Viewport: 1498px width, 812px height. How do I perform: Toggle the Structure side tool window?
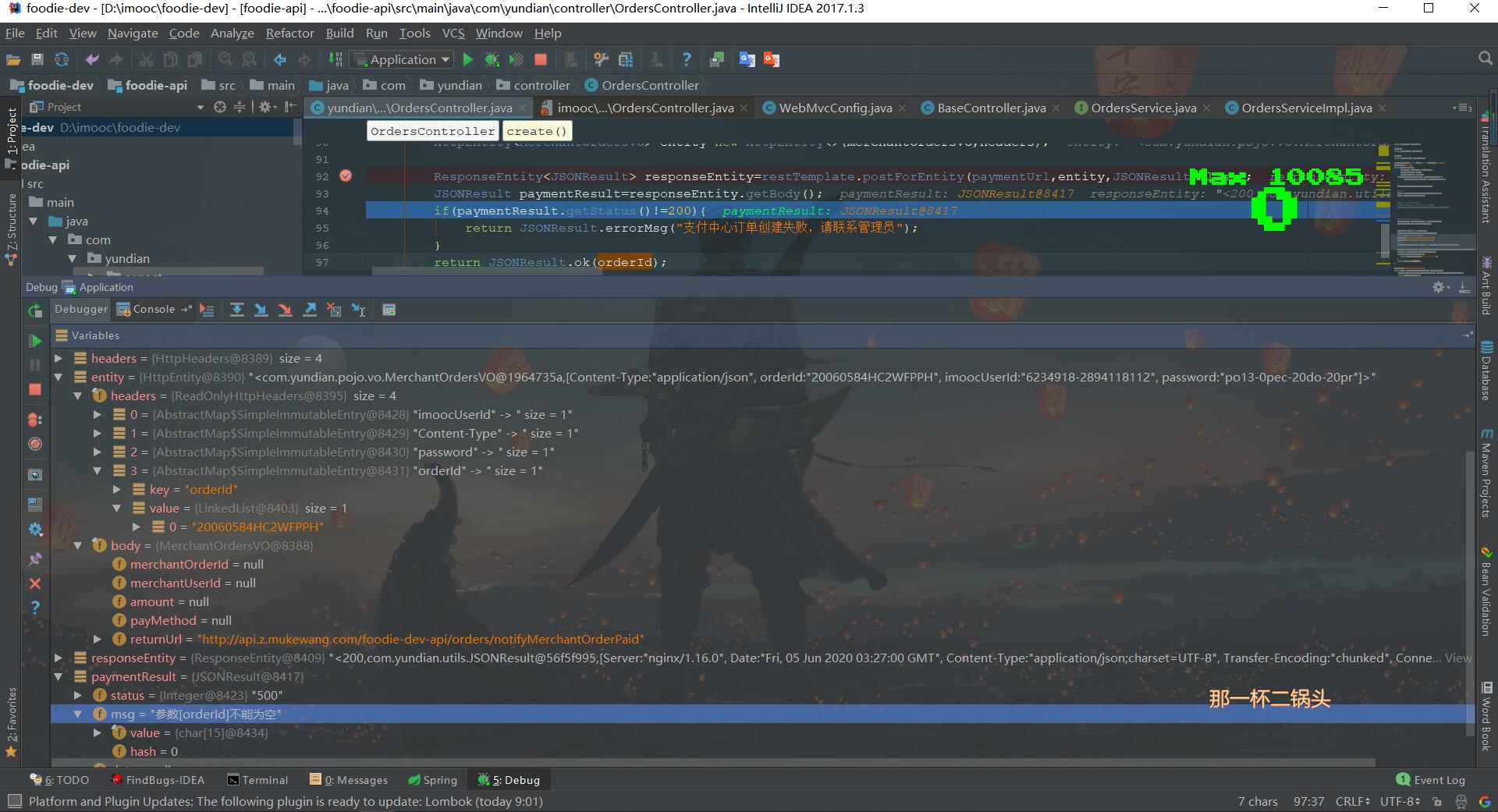coord(11,229)
